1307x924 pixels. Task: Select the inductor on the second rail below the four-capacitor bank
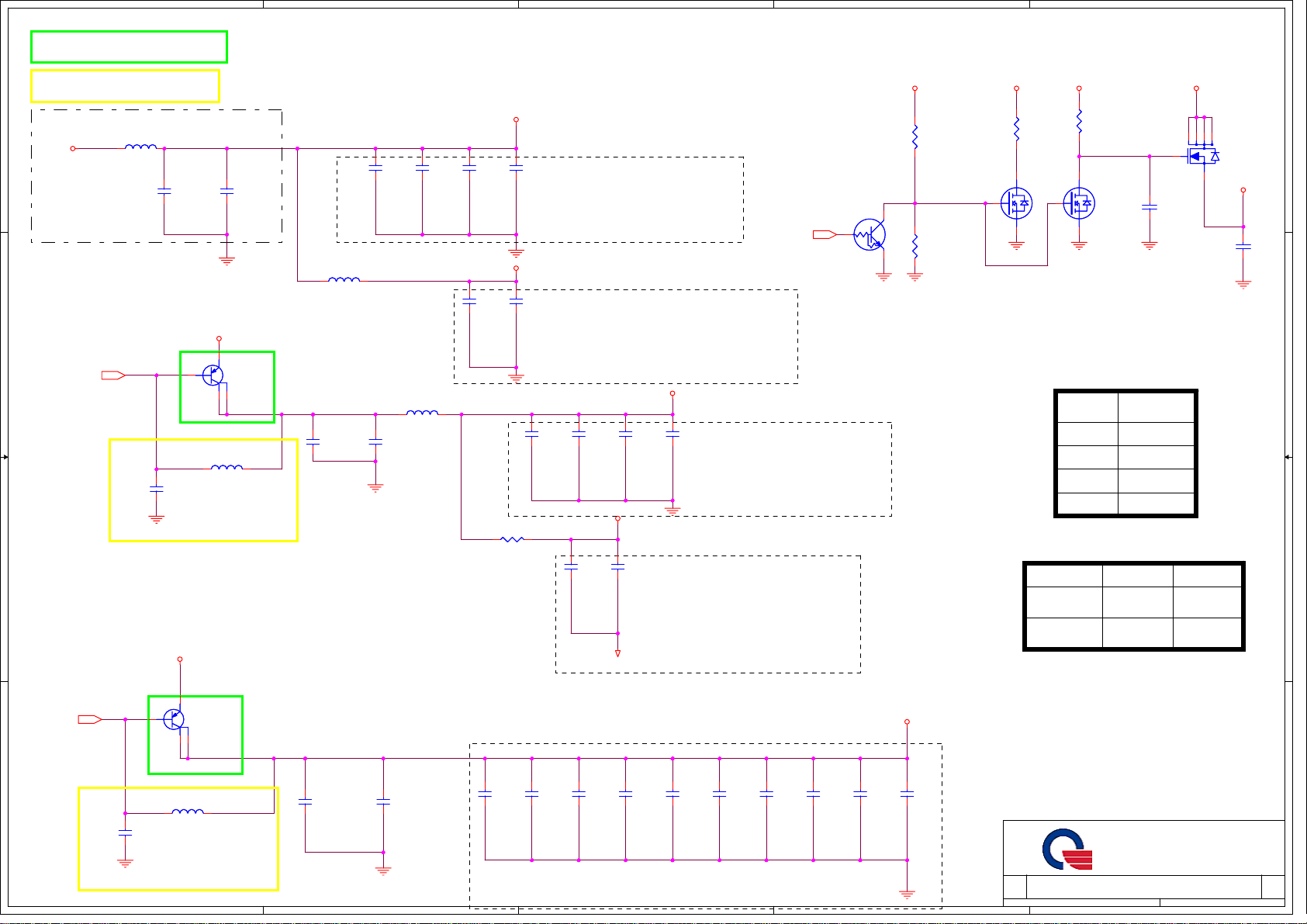pyautogui.click(x=344, y=279)
